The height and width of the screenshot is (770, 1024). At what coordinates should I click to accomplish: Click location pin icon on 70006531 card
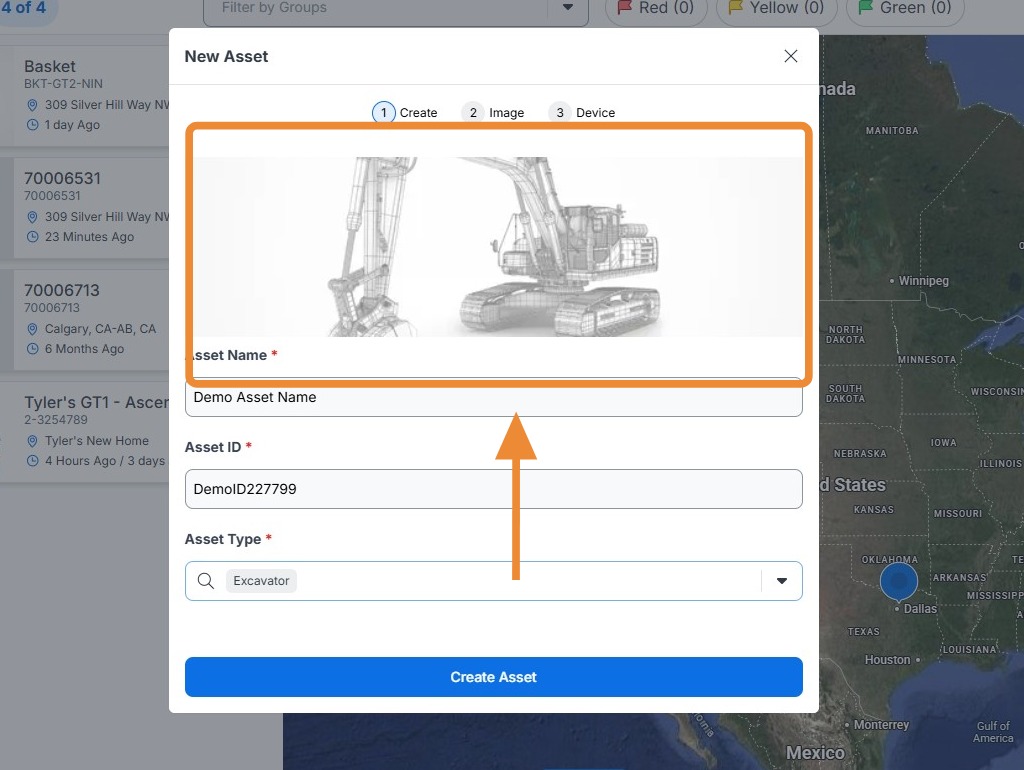[x=32, y=217]
